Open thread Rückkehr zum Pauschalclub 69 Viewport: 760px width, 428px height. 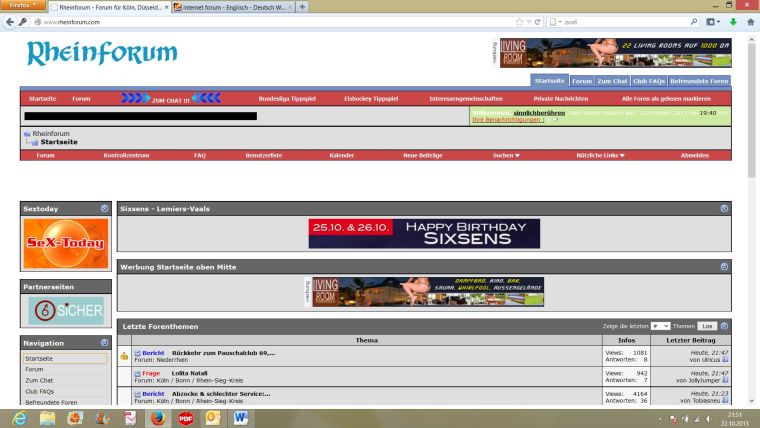tap(223, 353)
